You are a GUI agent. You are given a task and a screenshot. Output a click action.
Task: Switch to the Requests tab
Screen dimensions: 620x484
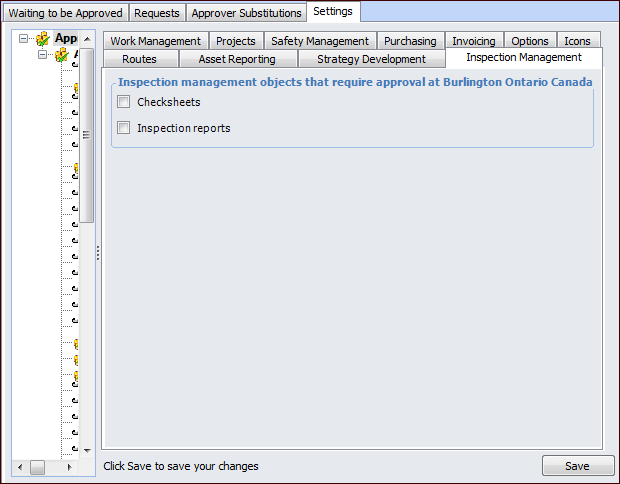coord(157,13)
